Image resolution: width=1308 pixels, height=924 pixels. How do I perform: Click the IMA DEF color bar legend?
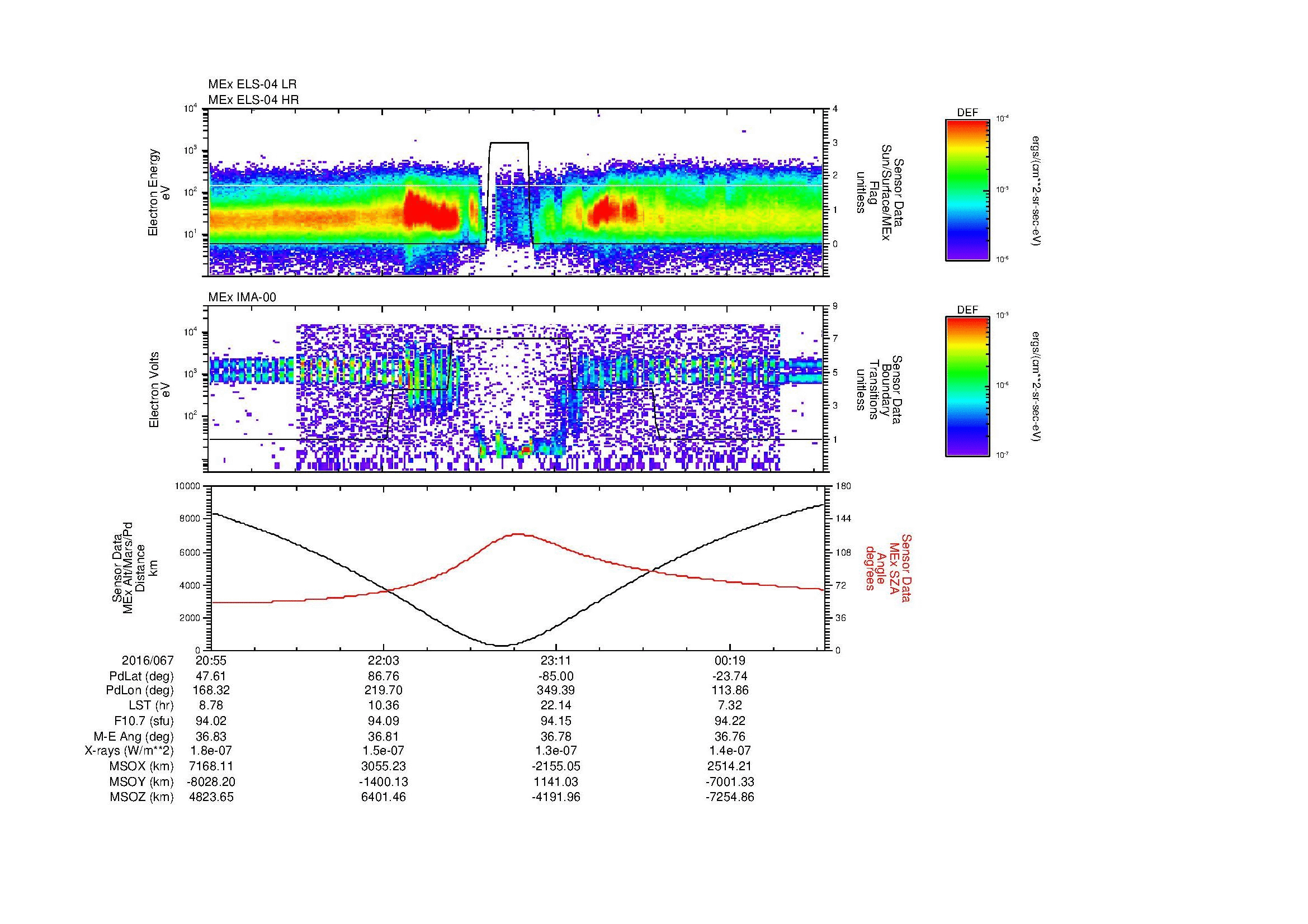967,387
